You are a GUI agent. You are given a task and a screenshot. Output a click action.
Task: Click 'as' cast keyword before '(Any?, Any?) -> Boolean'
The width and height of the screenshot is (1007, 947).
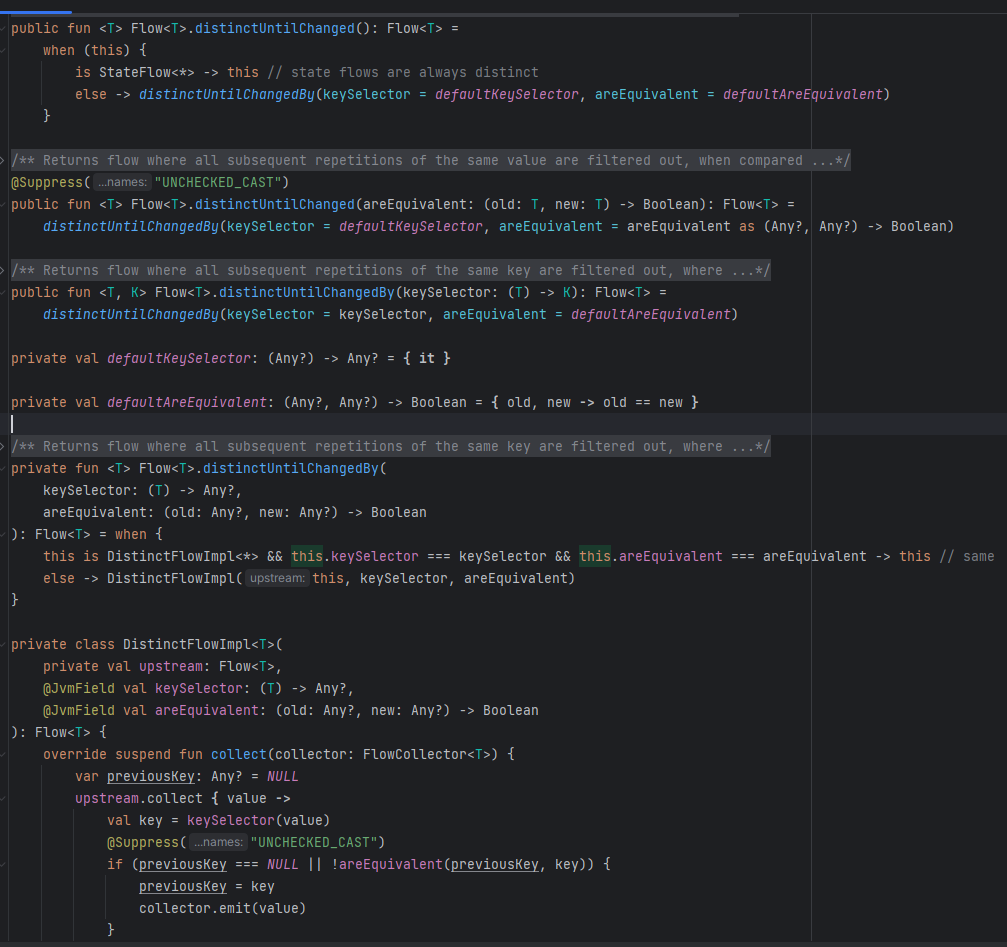[747, 227]
